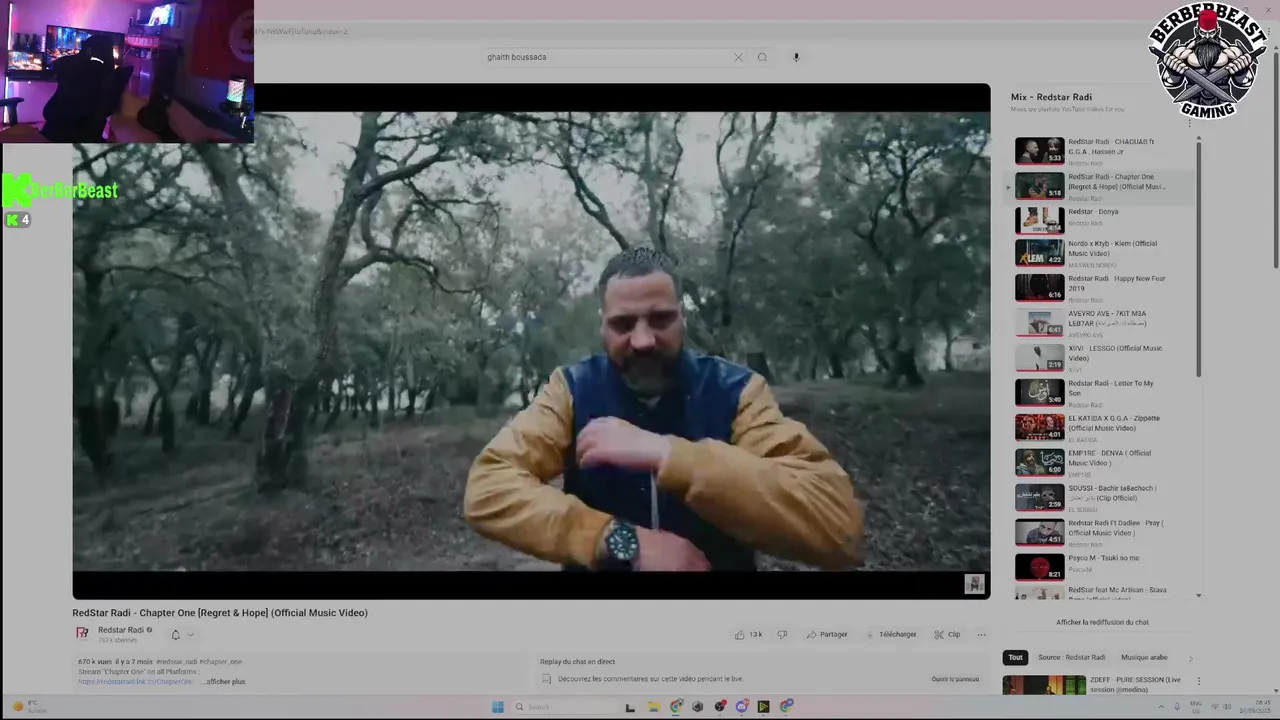Show more filter chips with right arrow
The width and height of the screenshot is (1280, 720).
pos(1190,657)
